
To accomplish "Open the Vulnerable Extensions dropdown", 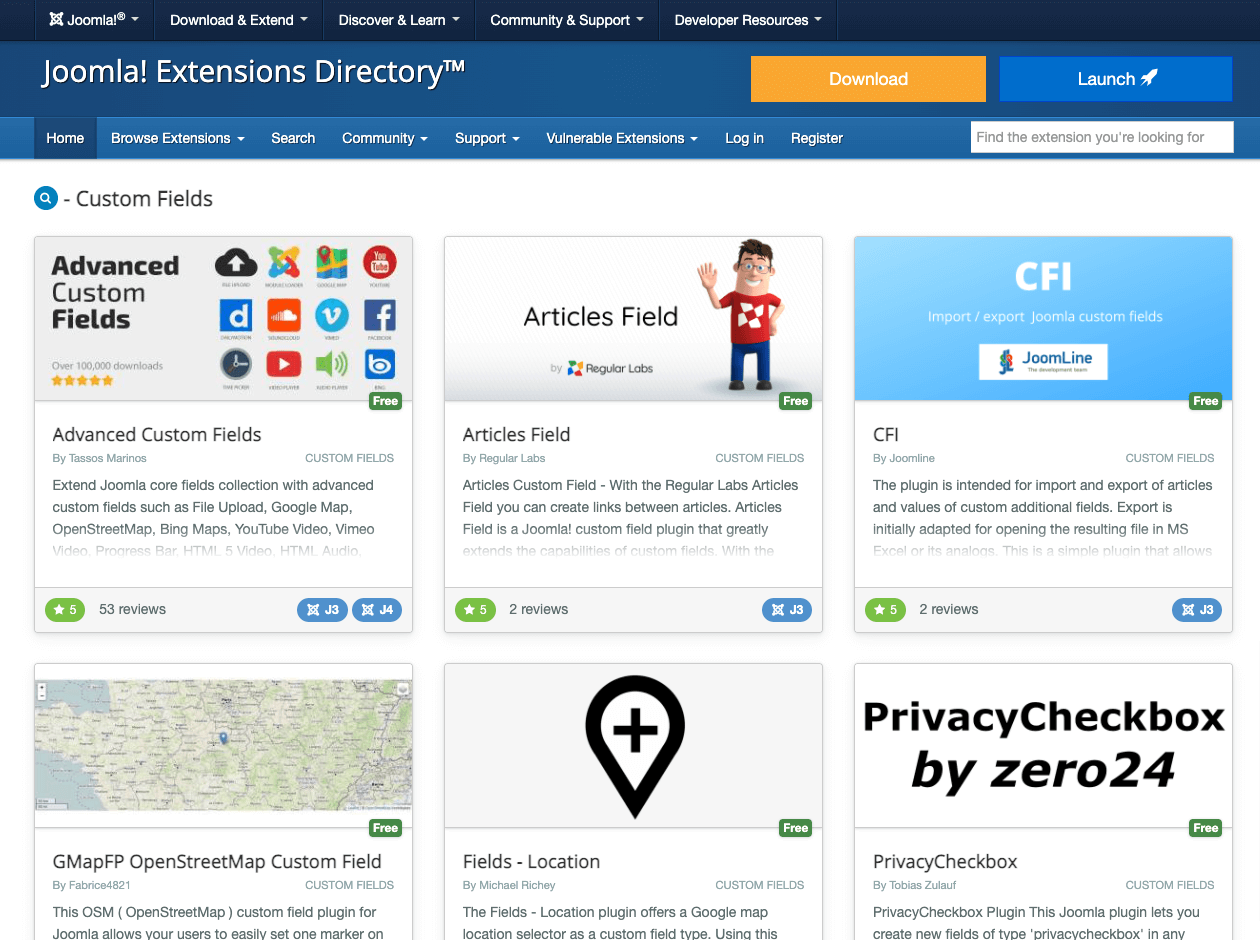I will pyautogui.click(x=622, y=138).
